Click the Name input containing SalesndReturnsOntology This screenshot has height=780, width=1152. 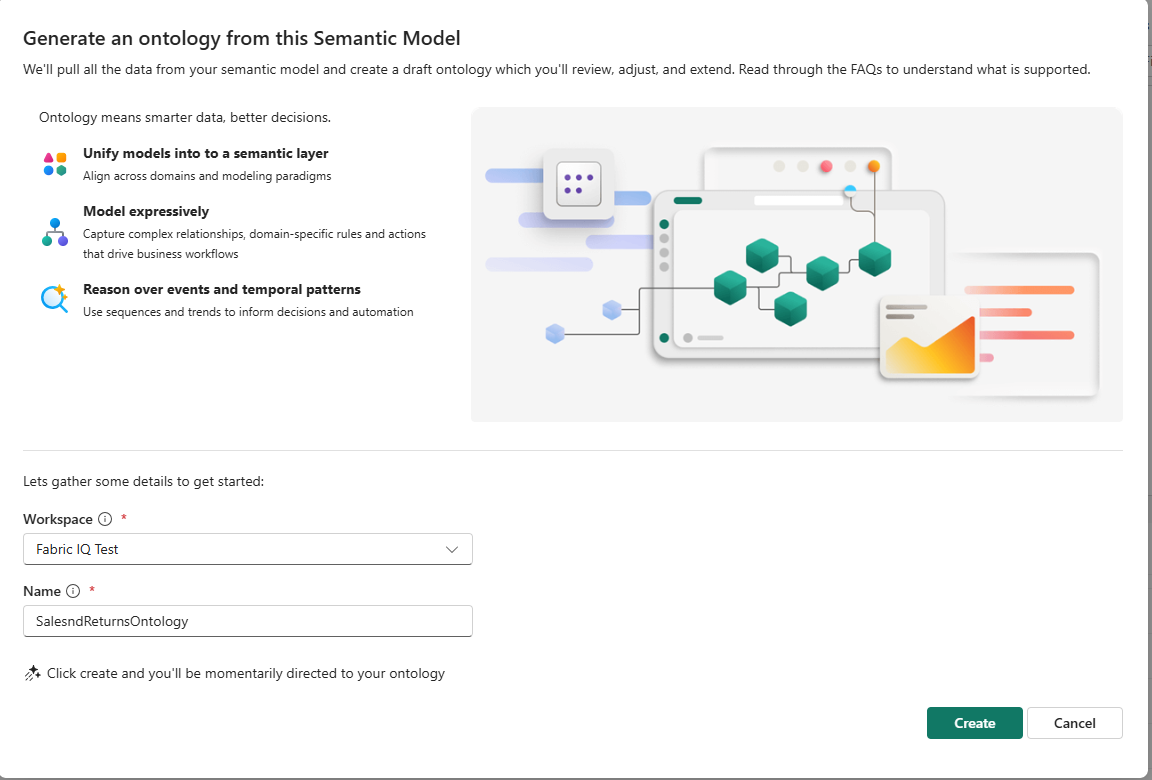pyautogui.click(x=247, y=621)
